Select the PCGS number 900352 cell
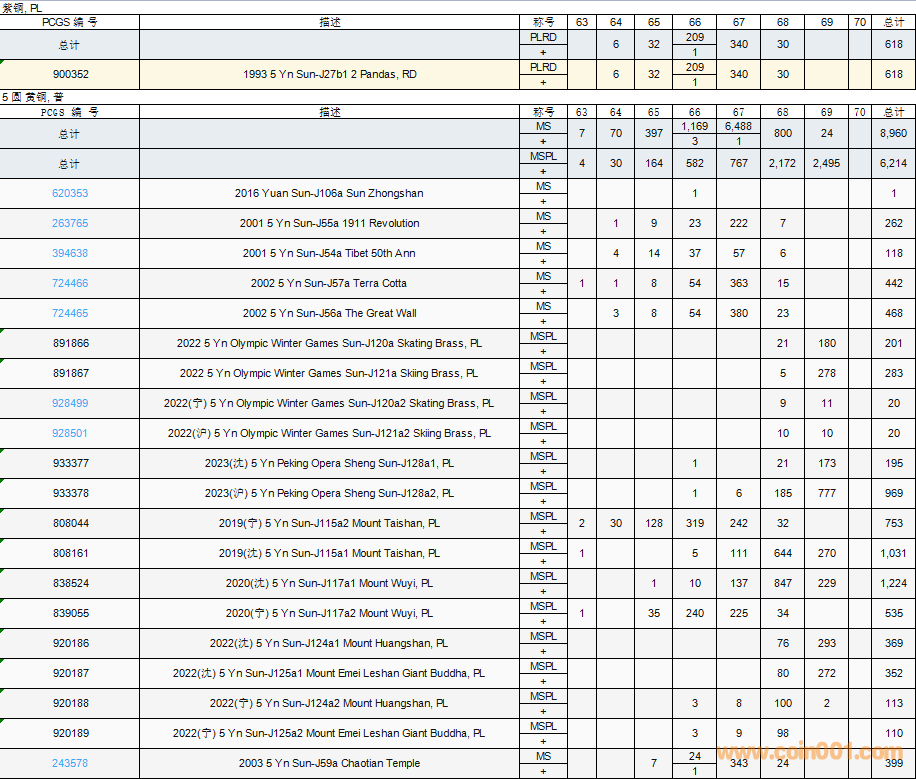Image resolution: width=916 pixels, height=779 pixels. click(70, 74)
